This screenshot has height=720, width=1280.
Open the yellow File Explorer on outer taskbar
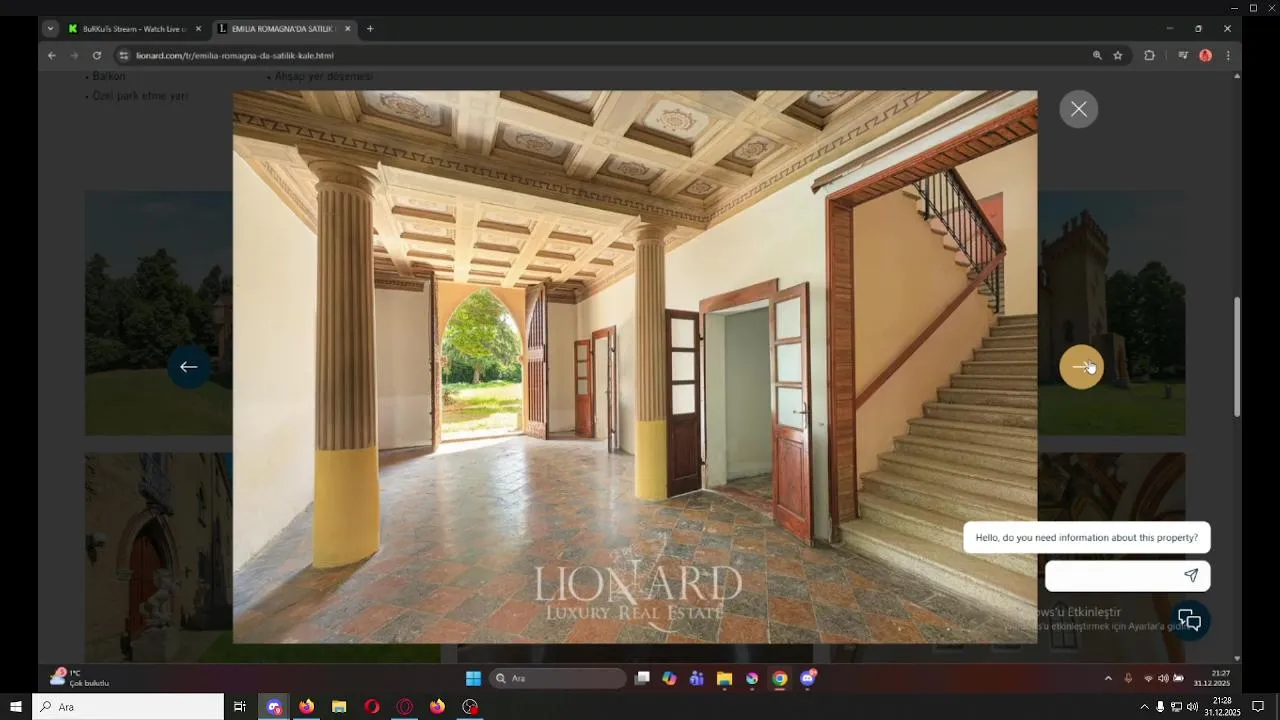click(339, 707)
